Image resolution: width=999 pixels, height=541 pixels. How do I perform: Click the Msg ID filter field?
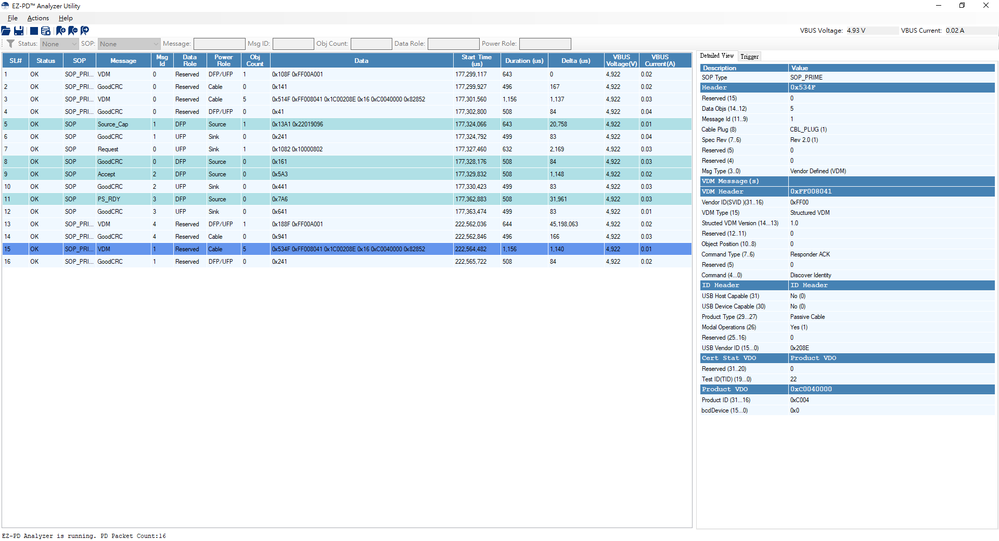(293, 44)
